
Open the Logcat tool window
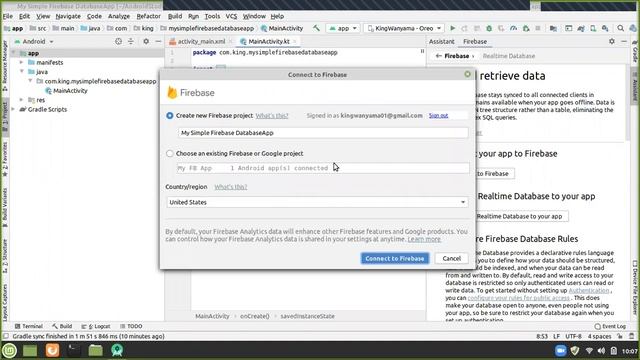coord(96,326)
